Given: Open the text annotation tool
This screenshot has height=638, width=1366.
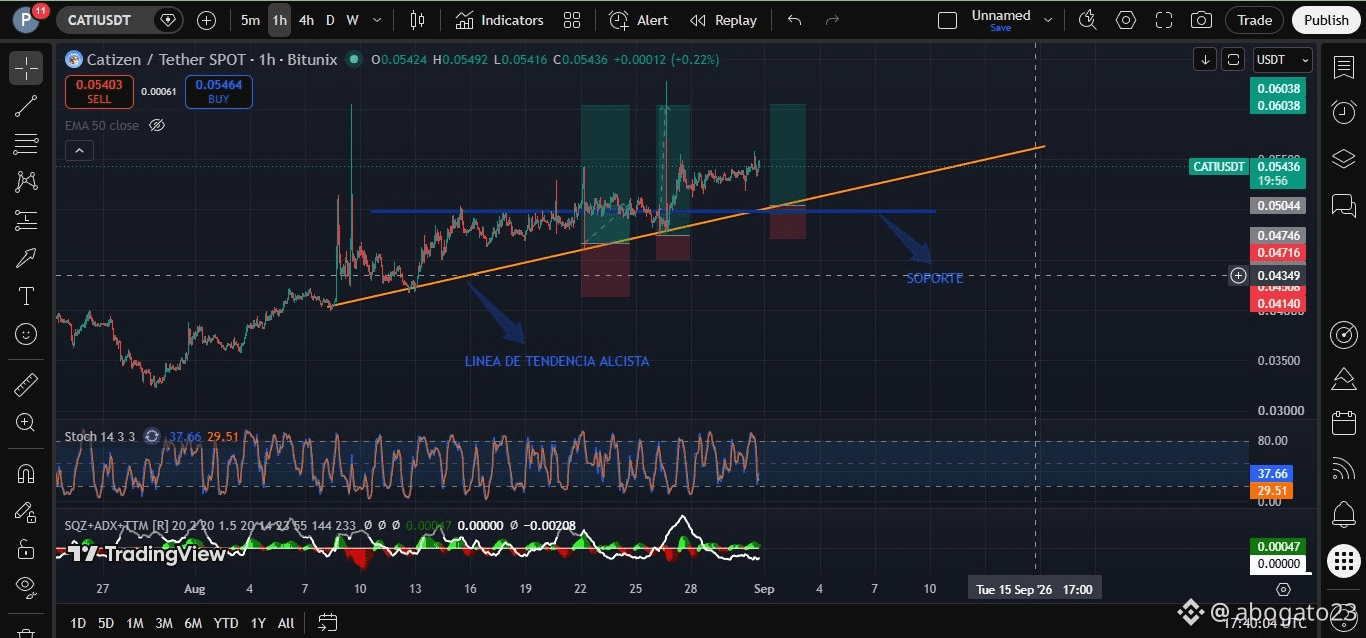Looking at the screenshot, I should click(x=26, y=296).
